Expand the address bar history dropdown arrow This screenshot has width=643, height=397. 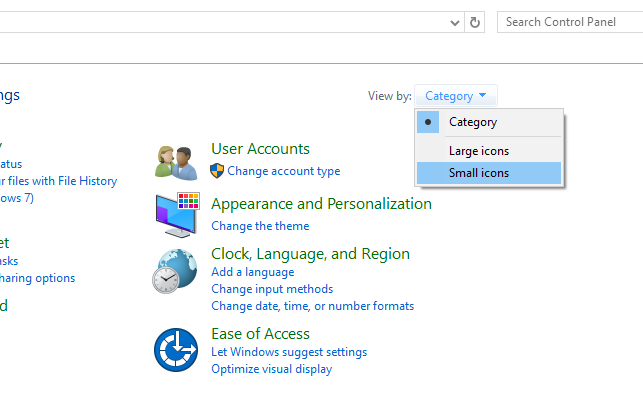(454, 23)
